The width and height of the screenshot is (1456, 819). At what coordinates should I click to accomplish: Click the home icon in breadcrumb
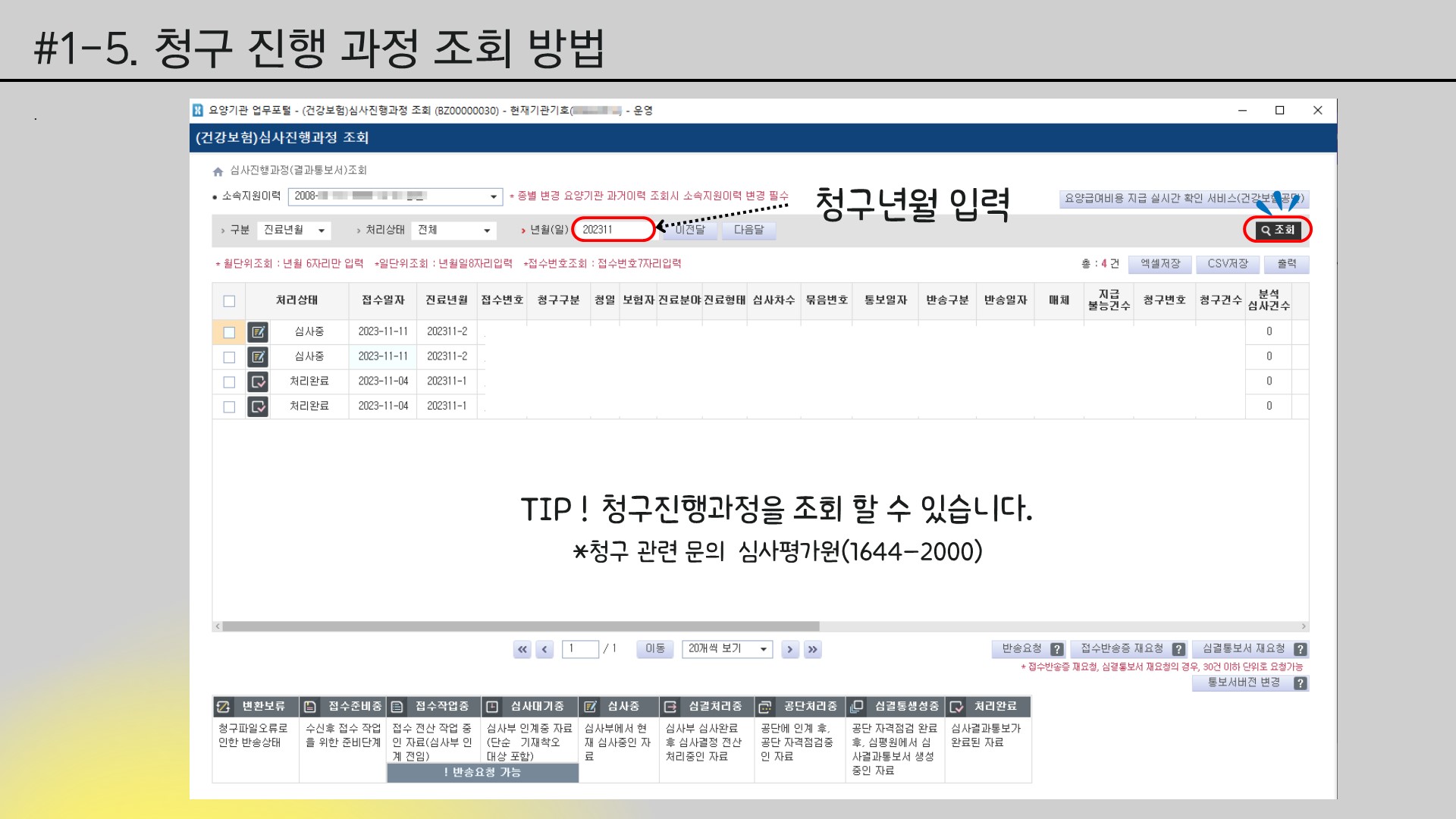218,171
